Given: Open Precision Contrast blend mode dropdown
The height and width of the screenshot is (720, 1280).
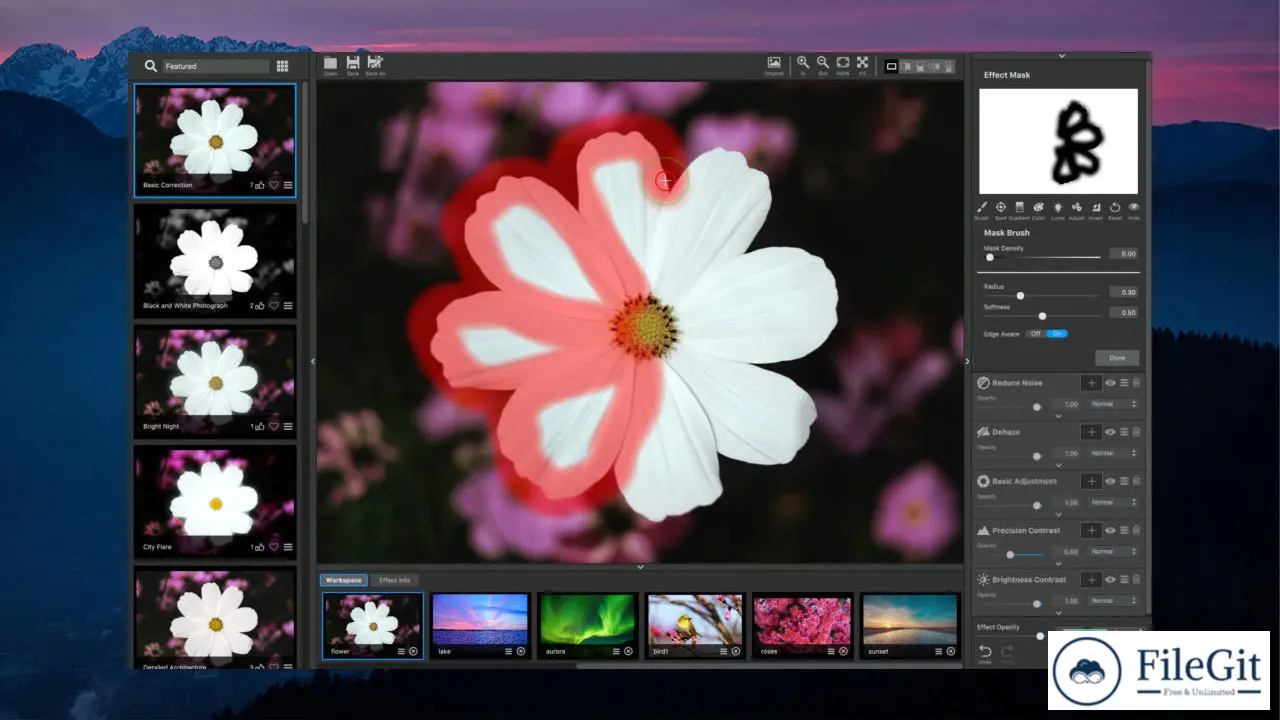Looking at the screenshot, I should pos(1113,551).
